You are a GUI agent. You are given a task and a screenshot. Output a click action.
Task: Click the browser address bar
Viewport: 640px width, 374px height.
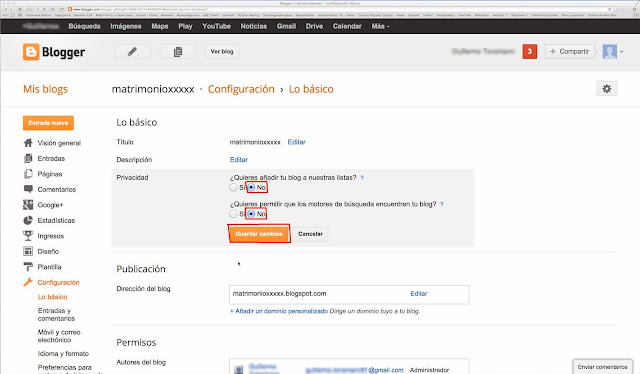pyautogui.click(x=339, y=9)
